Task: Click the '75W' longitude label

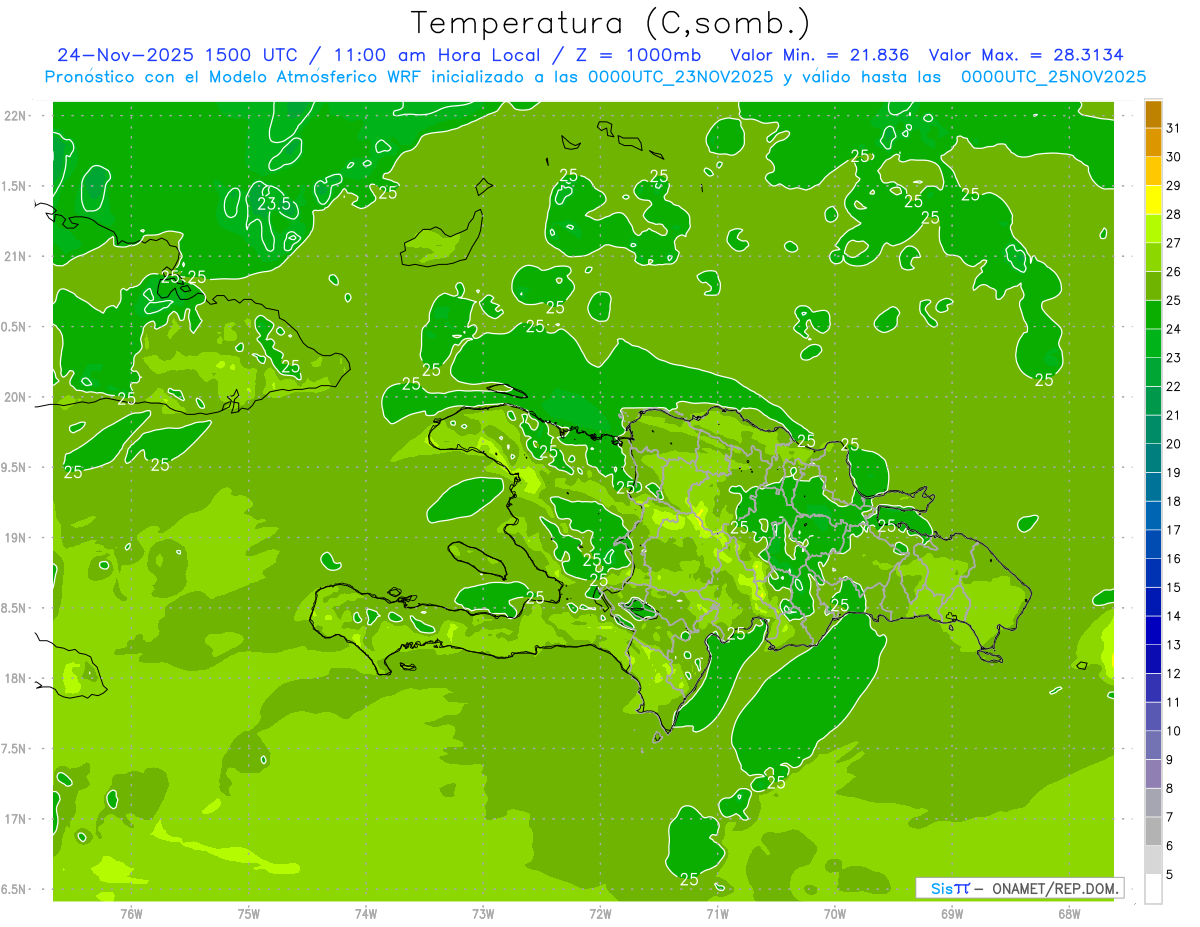Action: point(249,913)
